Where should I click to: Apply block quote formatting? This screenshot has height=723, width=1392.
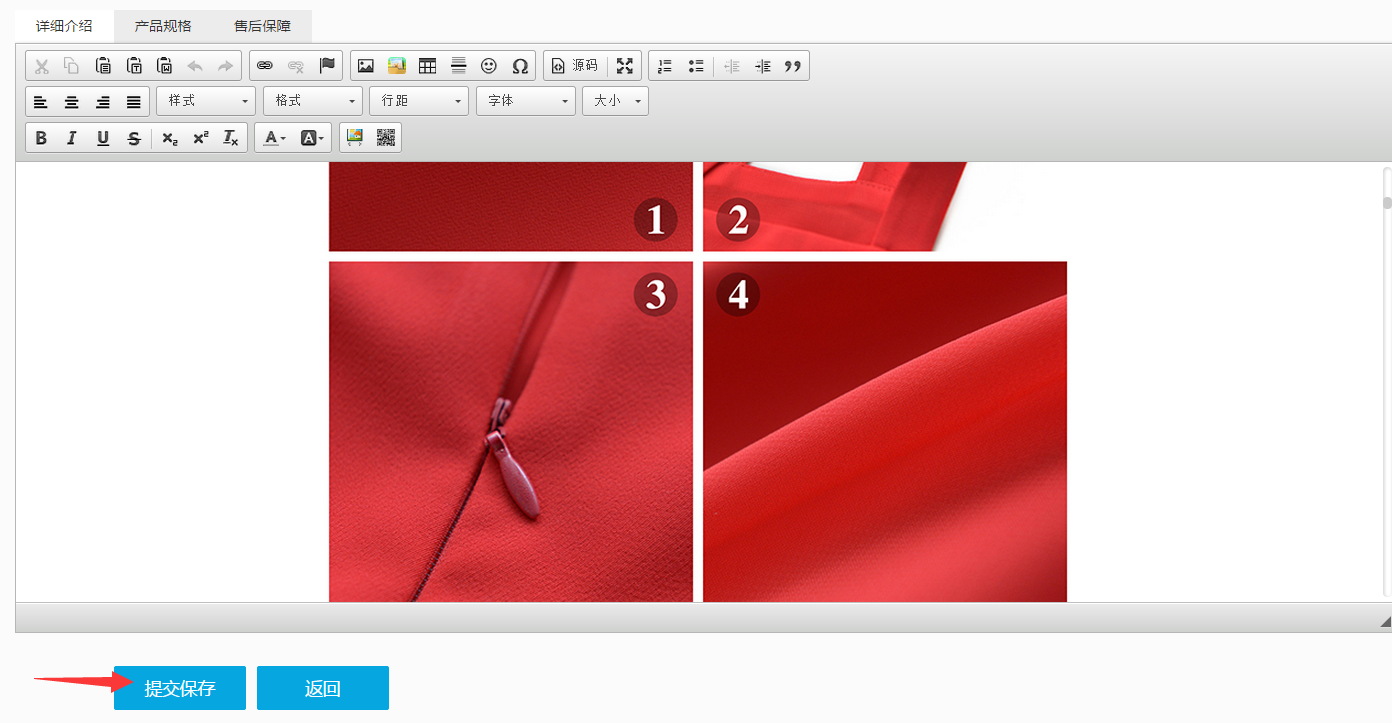(x=793, y=66)
